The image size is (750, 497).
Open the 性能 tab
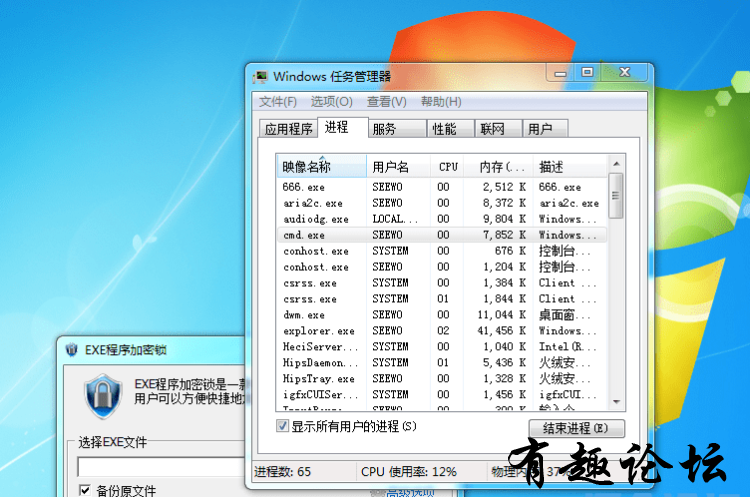point(450,129)
